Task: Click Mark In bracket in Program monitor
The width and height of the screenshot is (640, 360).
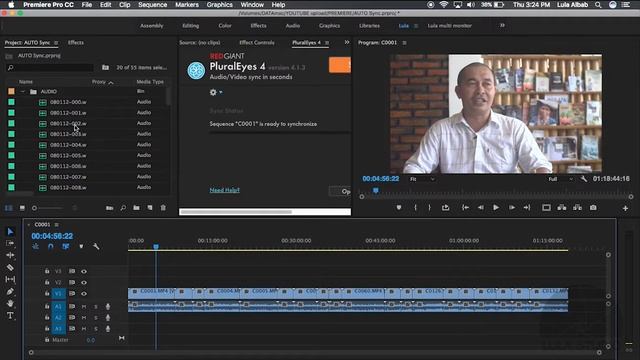Action: pos(415,208)
